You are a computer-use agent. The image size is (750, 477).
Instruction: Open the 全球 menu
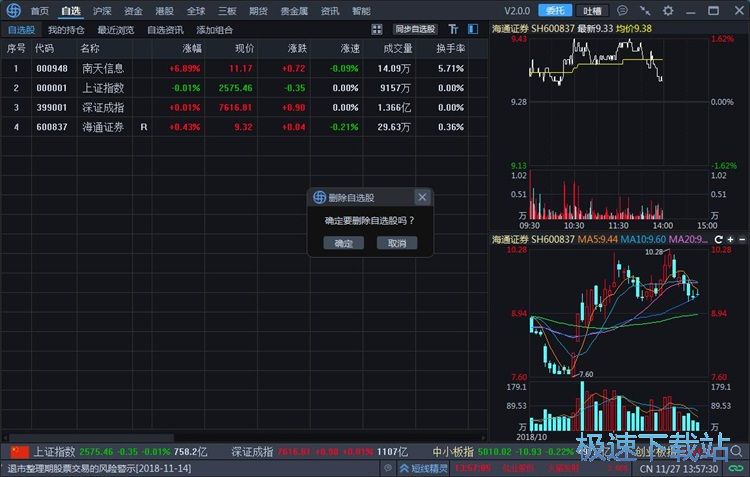point(196,11)
